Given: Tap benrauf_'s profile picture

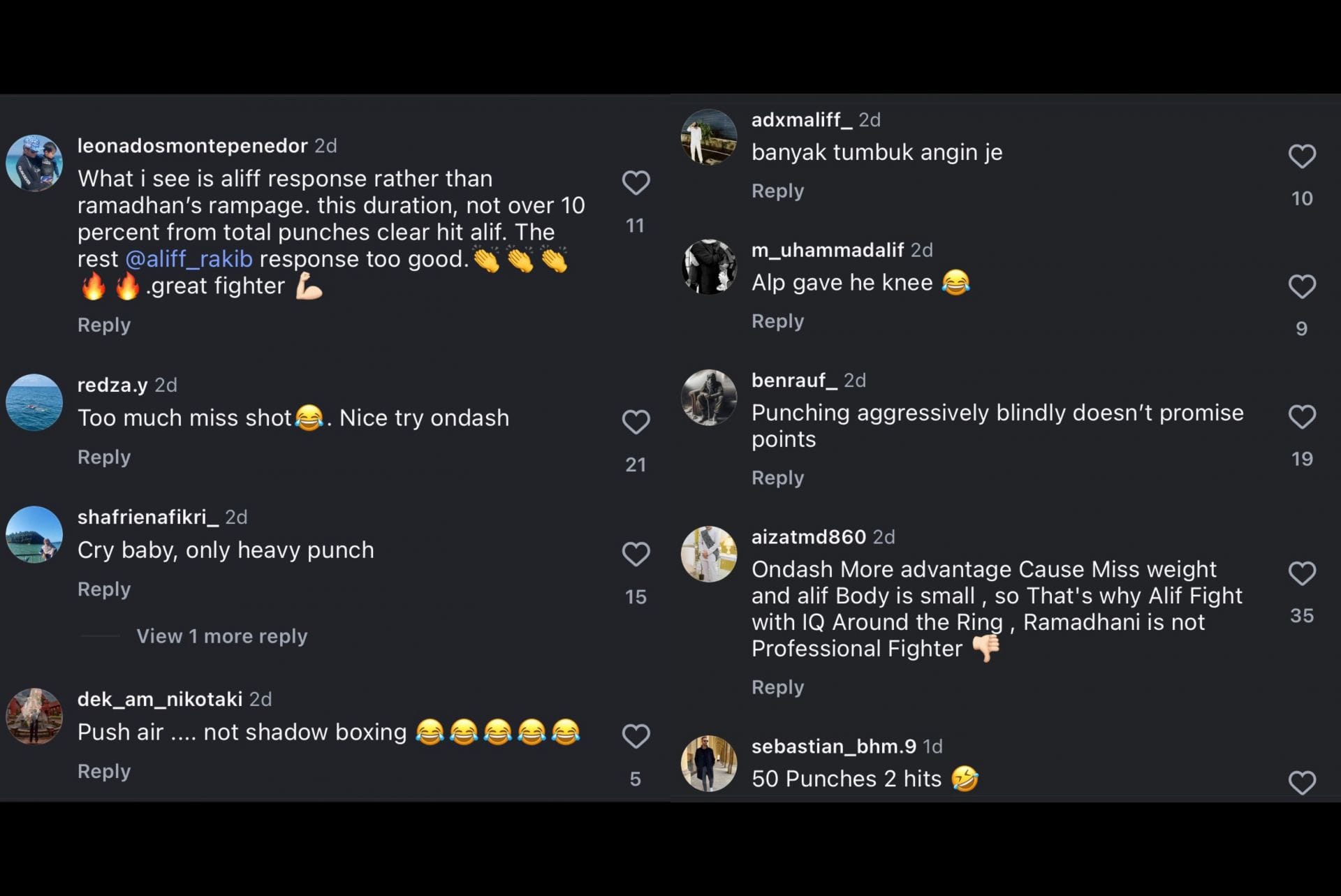Looking at the screenshot, I should coord(708,397).
